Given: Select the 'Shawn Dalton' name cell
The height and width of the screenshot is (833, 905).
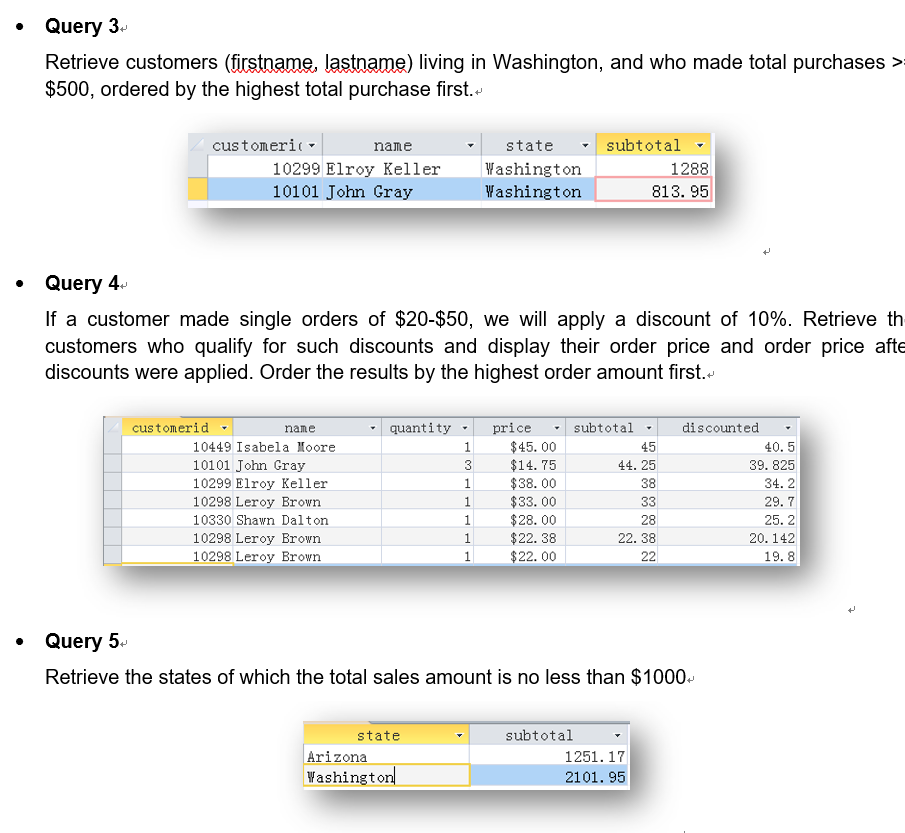Looking at the screenshot, I should tap(308, 520).
